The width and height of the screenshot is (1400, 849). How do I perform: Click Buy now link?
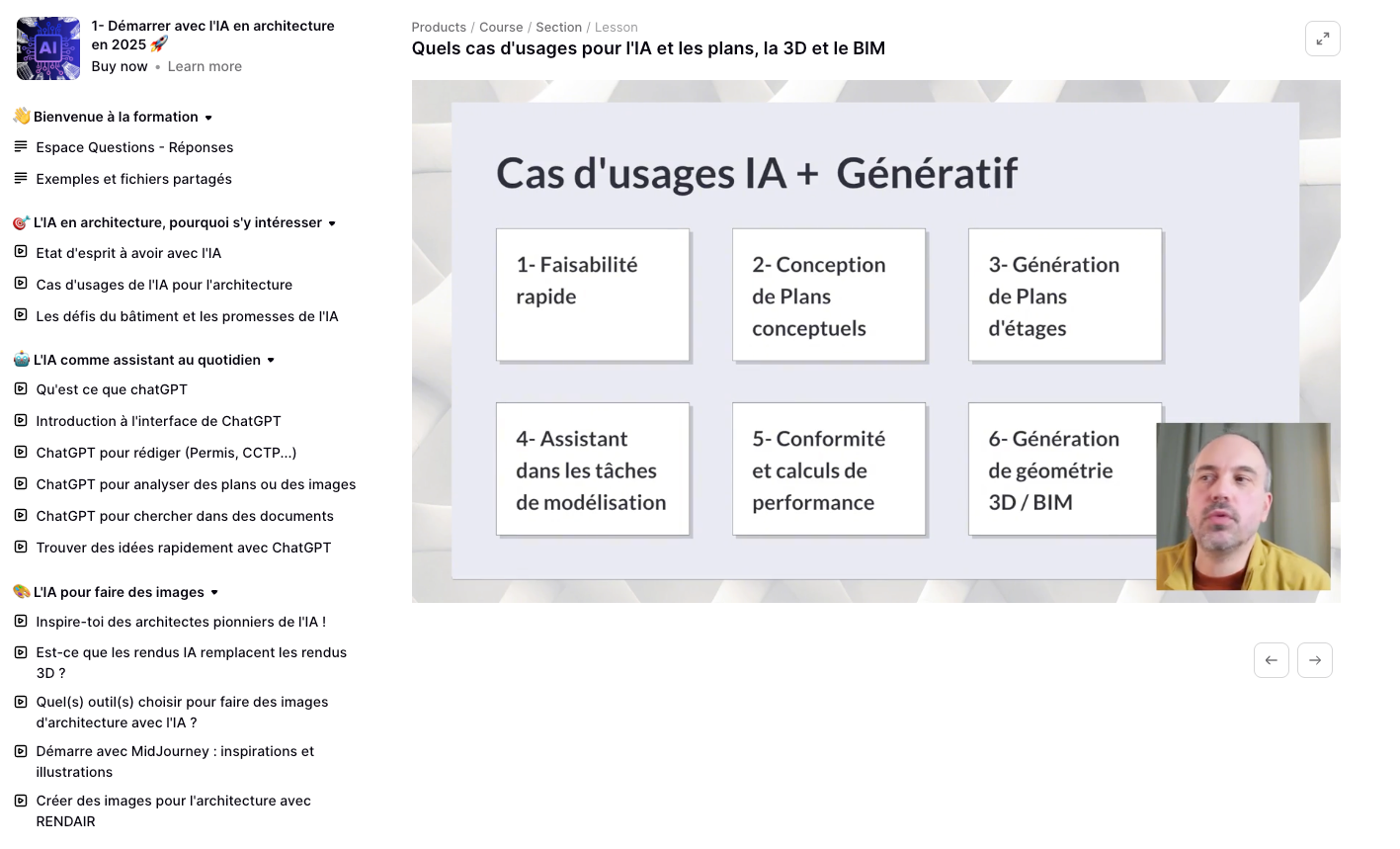pos(120,66)
